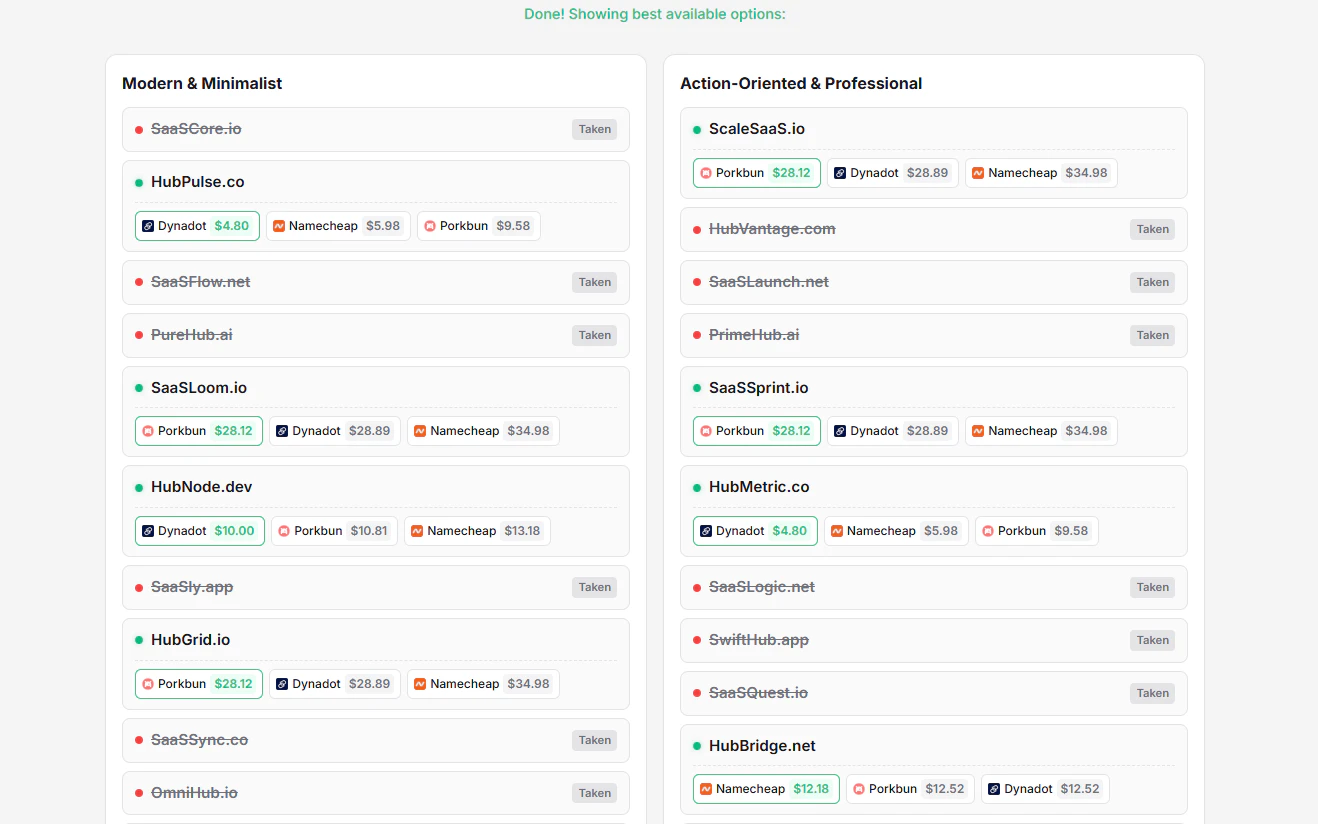Click the taken SaaSCore.io entry
The width and height of the screenshot is (1318, 824).
pyautogui.click(x=376, y=129)
